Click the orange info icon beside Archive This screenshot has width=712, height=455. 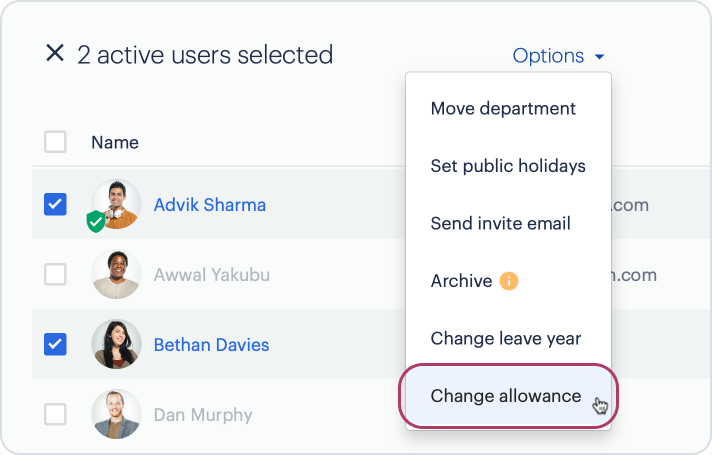coord(509,281)
